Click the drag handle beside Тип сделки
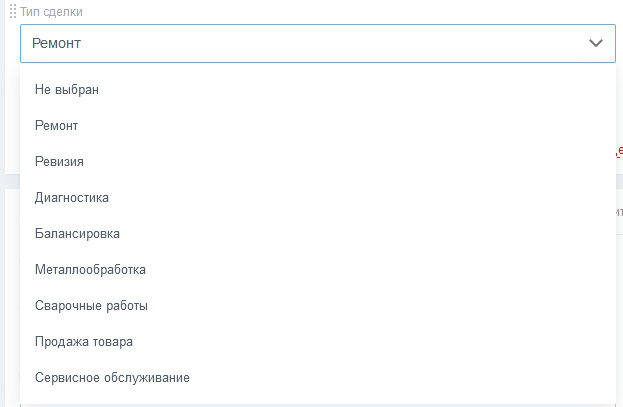 point(13,12)
